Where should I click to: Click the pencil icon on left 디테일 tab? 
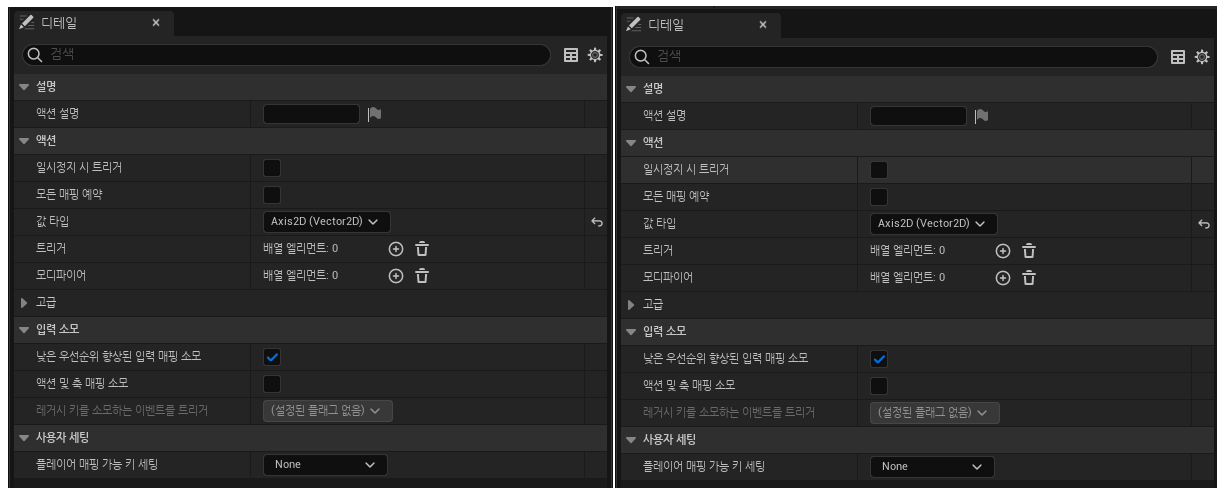click(27, 22)
